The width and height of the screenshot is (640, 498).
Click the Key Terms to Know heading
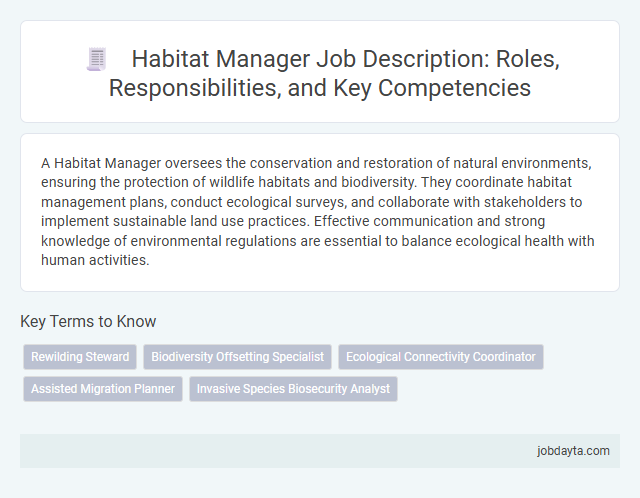coord(88,321)
